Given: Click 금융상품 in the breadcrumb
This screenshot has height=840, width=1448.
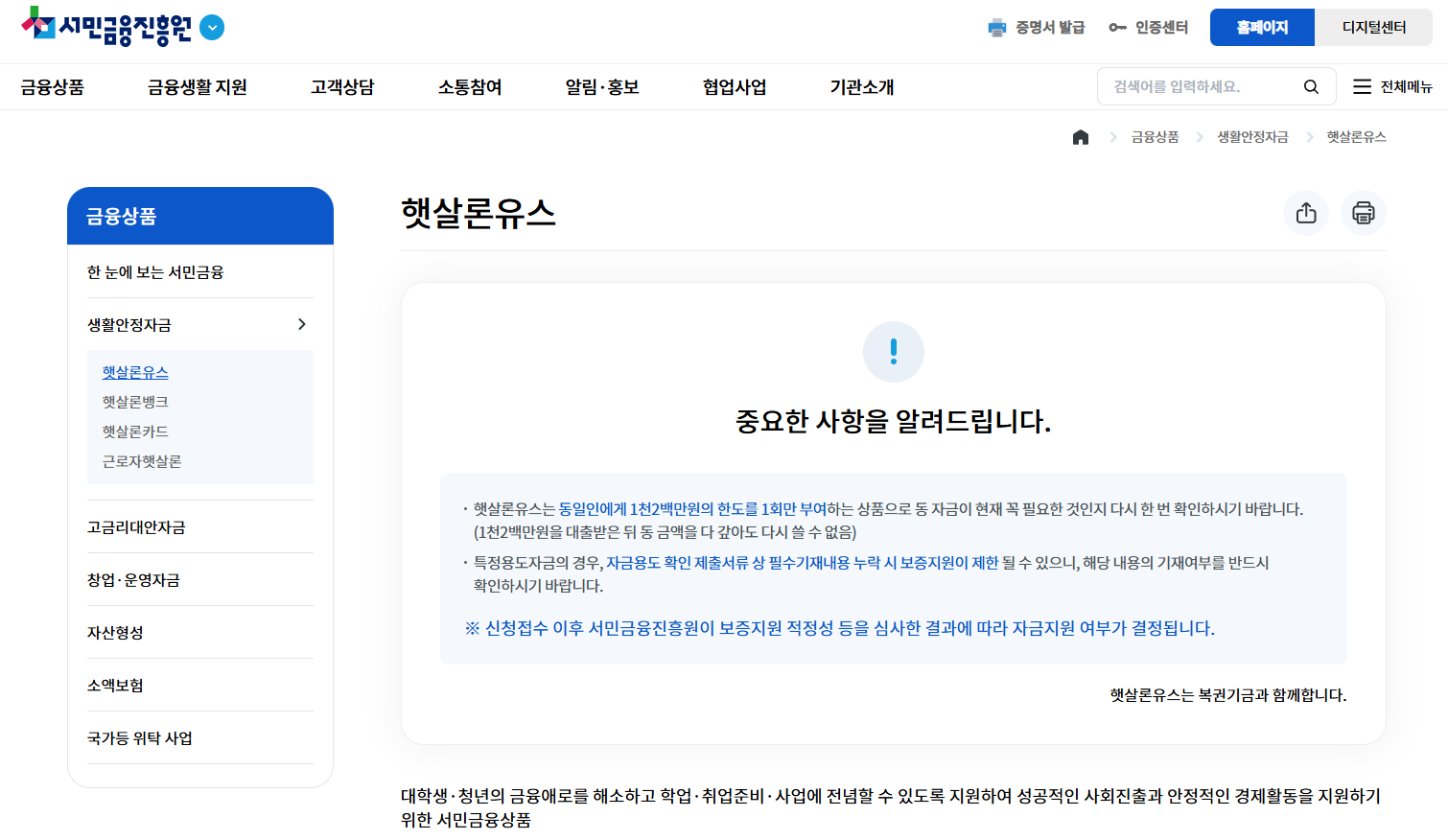Looking at the screenshot, I should click(1156, 137).
